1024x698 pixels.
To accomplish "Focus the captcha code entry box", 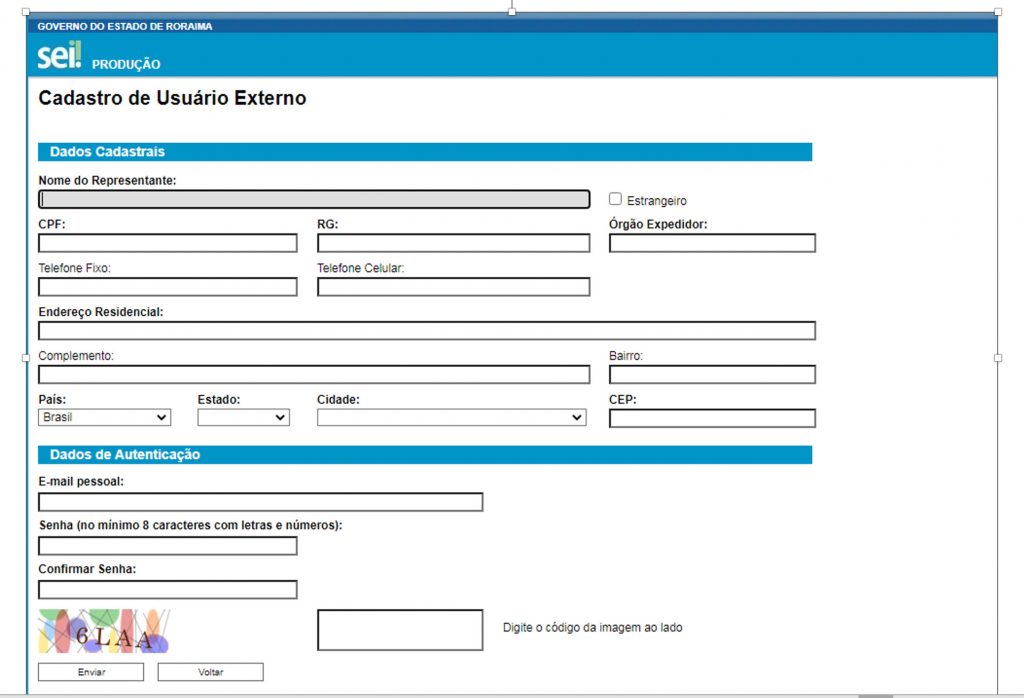I will click(400, 630).
